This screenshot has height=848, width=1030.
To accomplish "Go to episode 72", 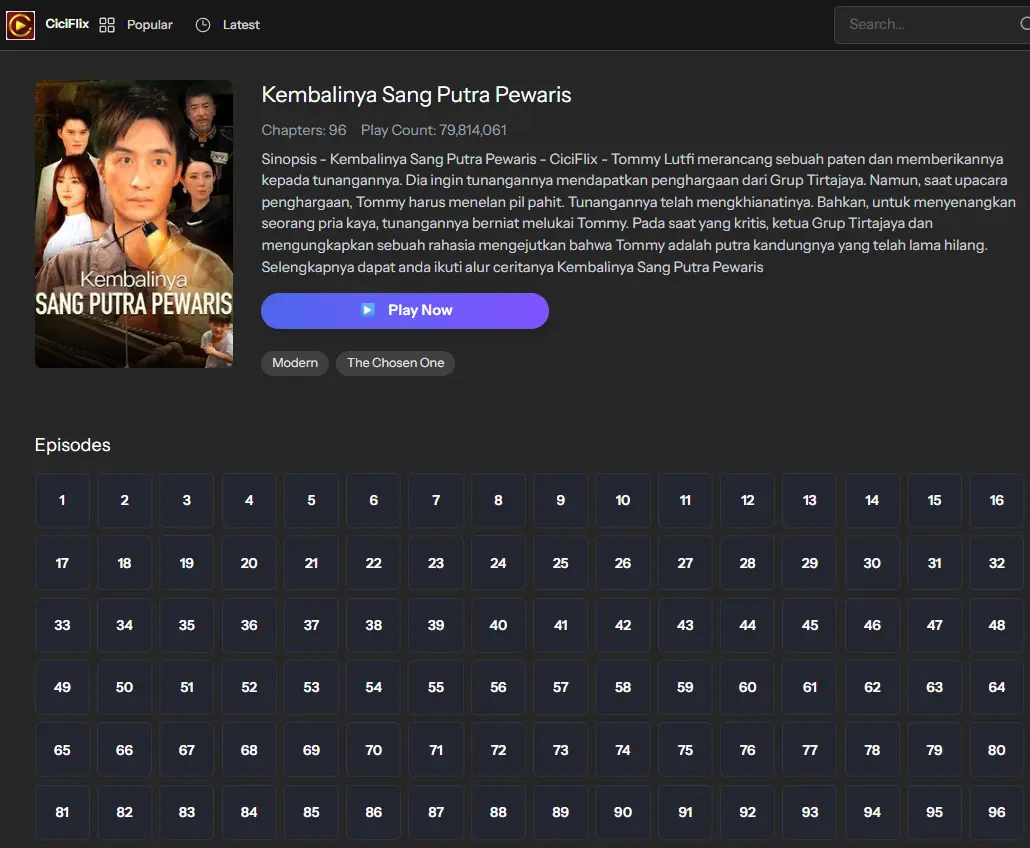I will (498, 750).
